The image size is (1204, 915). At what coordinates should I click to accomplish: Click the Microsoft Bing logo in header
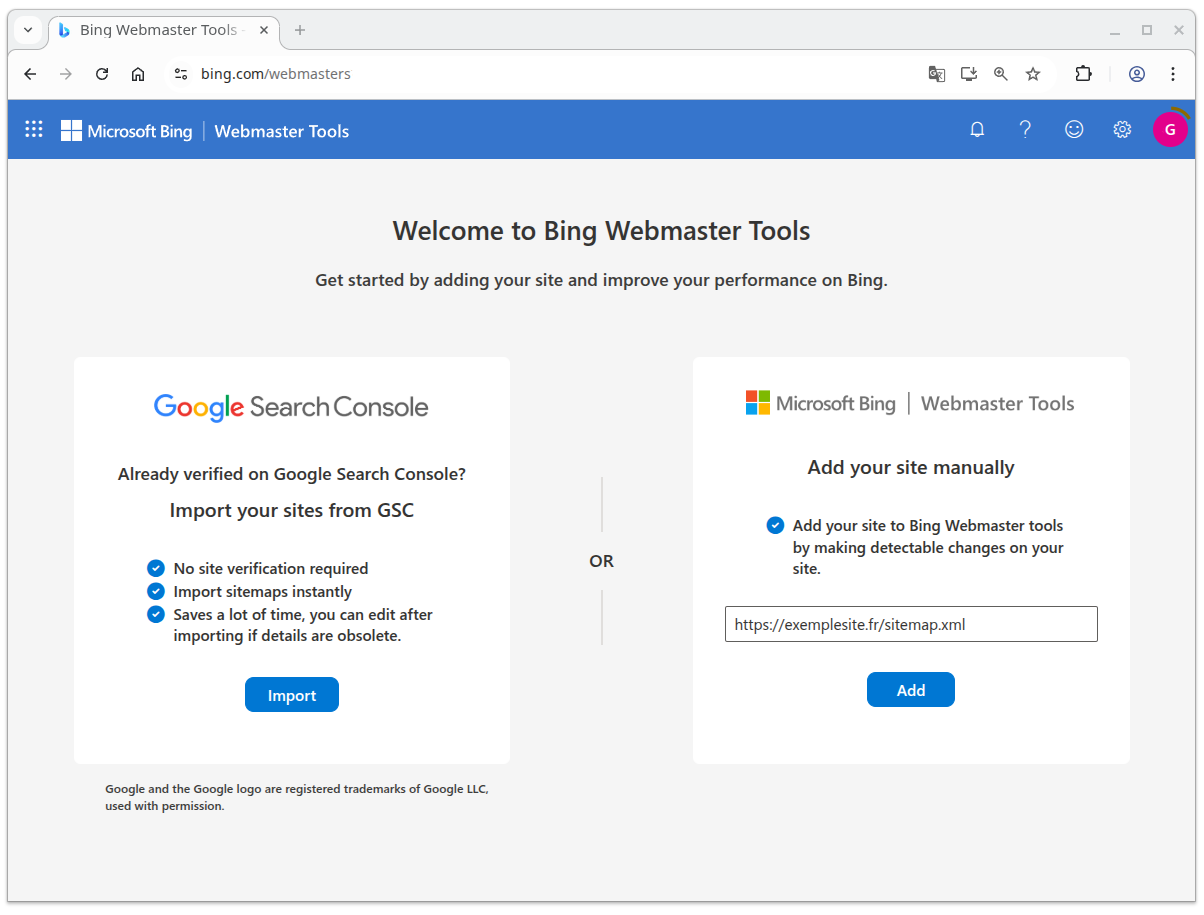[127, 131]
